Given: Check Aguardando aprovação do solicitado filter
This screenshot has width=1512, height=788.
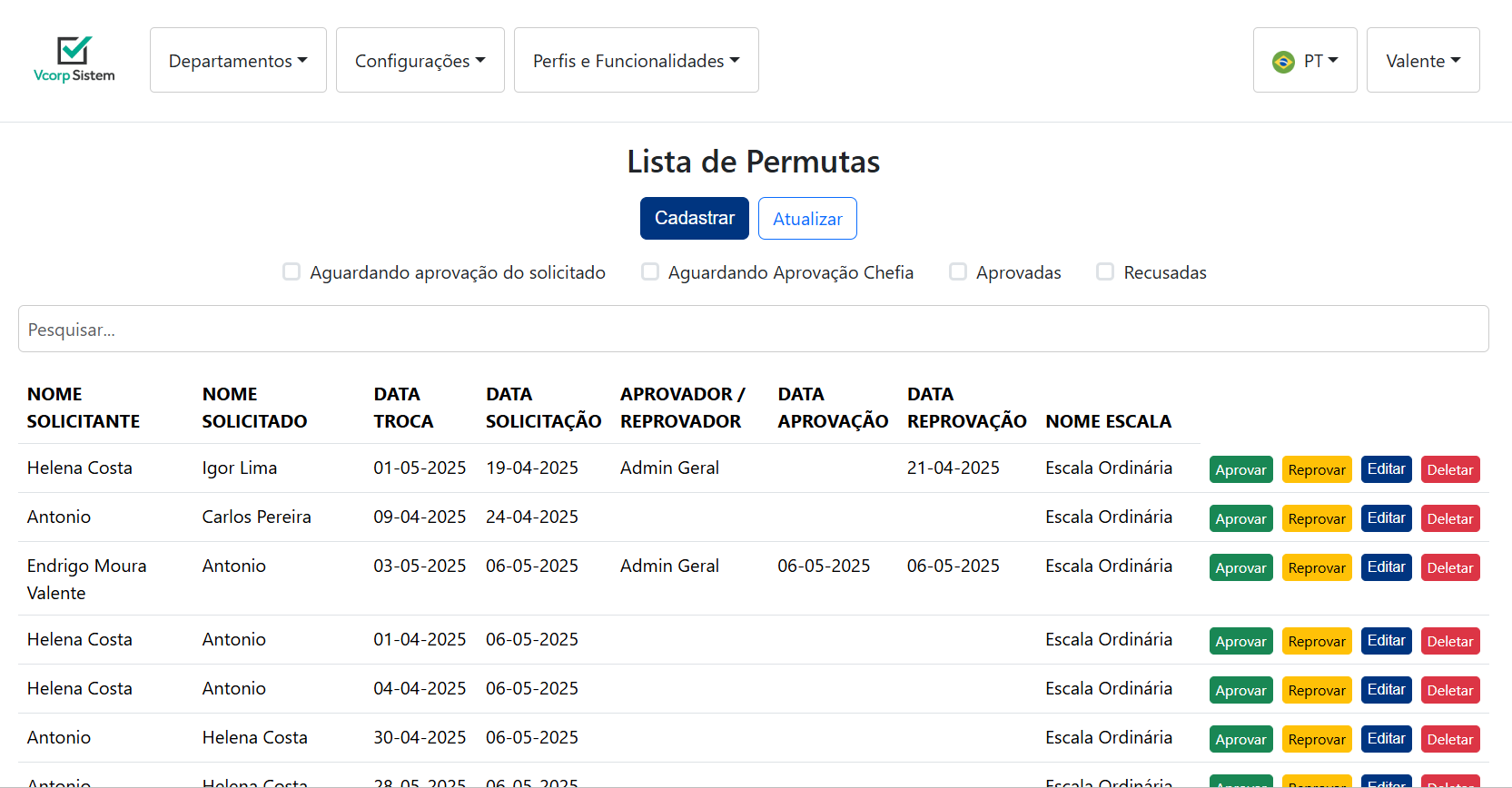Looking at the screenshot, I should coord(292,271).
